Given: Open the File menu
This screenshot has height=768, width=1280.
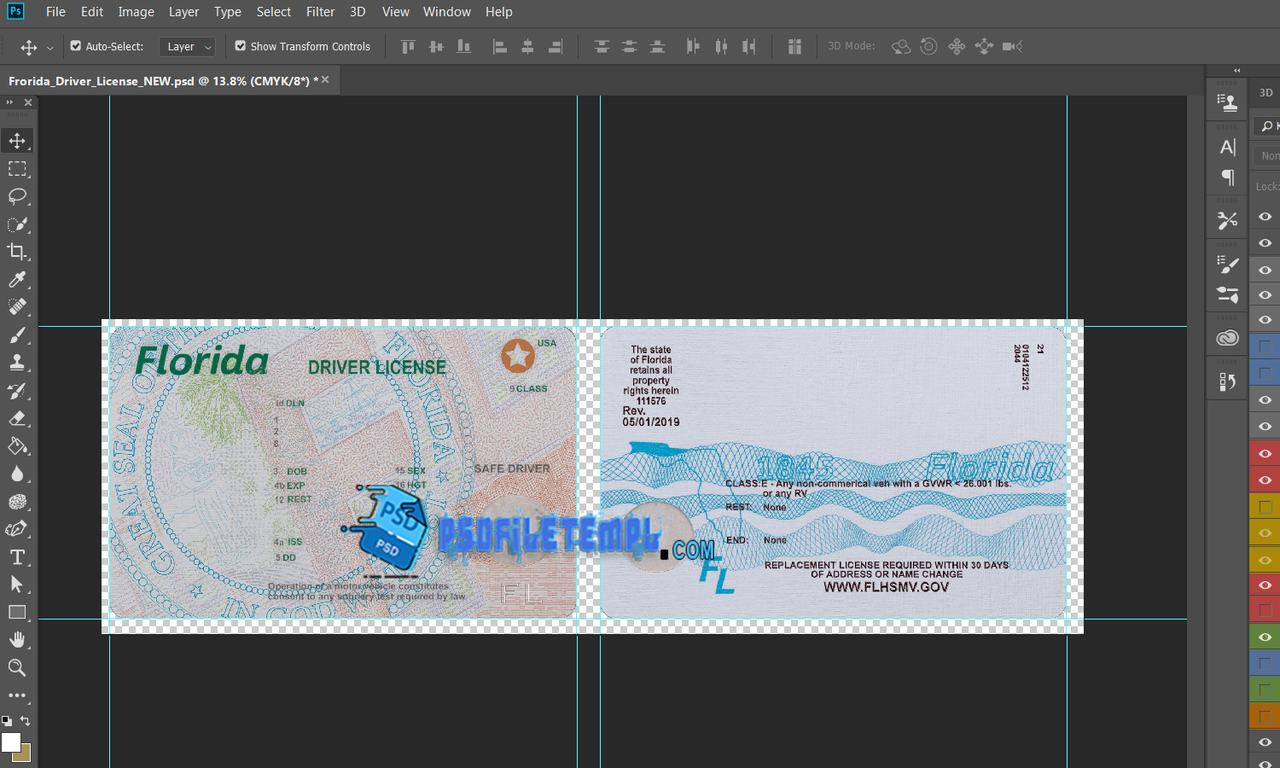Looking at the screenshot, I should 56,12.
